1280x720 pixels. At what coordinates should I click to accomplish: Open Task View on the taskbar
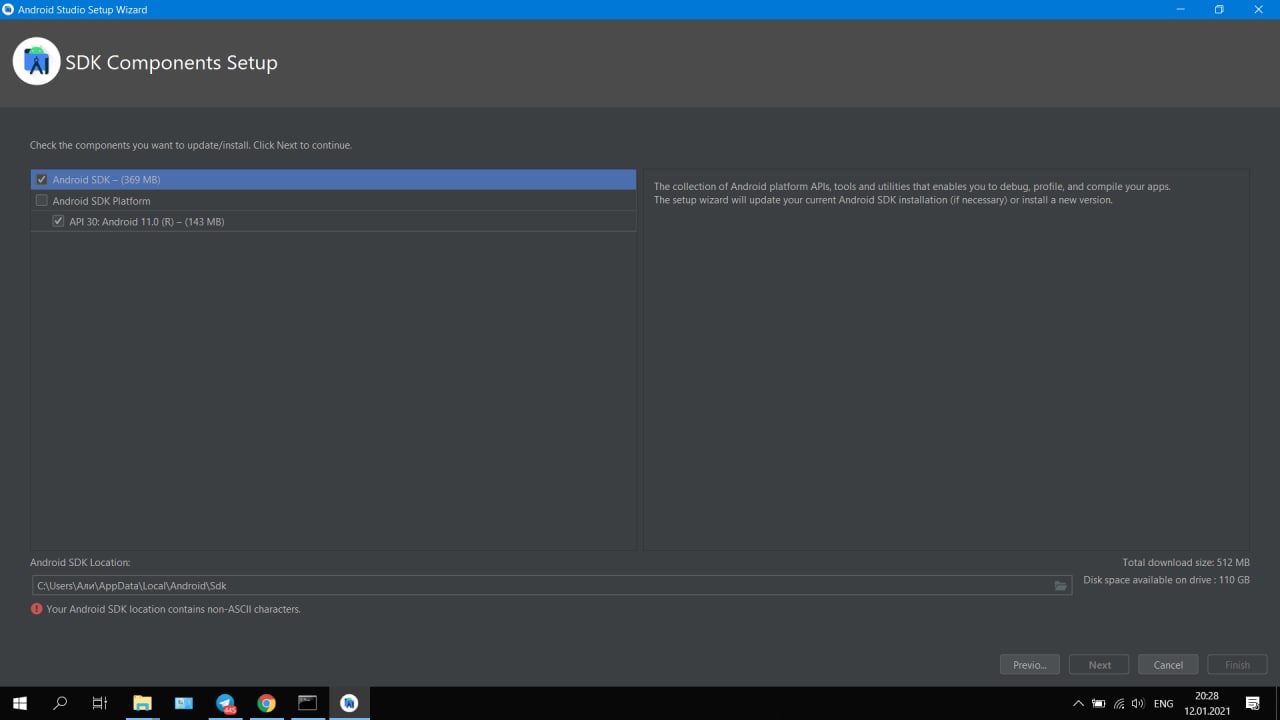(x=100, y=703)
